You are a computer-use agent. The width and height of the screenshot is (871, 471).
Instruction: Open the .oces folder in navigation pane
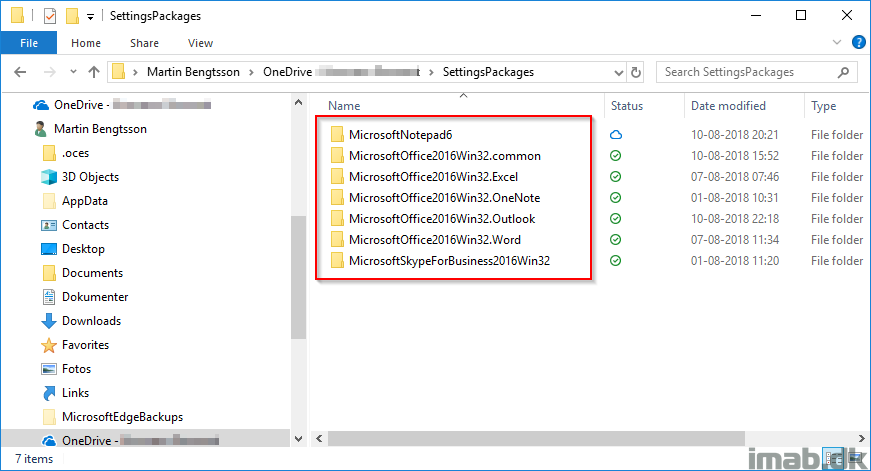tap(66, 153)
